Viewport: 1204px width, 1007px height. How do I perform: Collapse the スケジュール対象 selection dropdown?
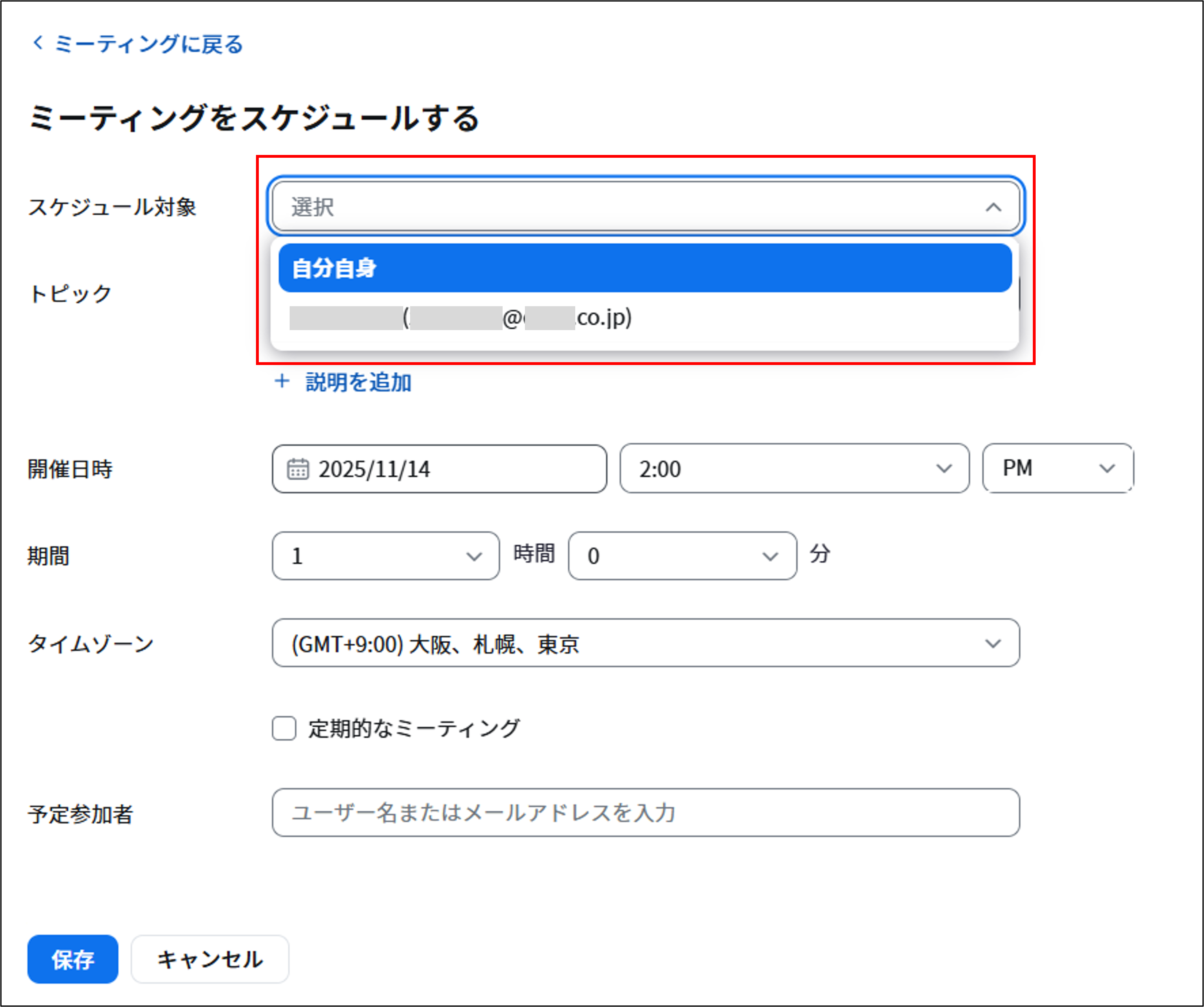(645, 206)
